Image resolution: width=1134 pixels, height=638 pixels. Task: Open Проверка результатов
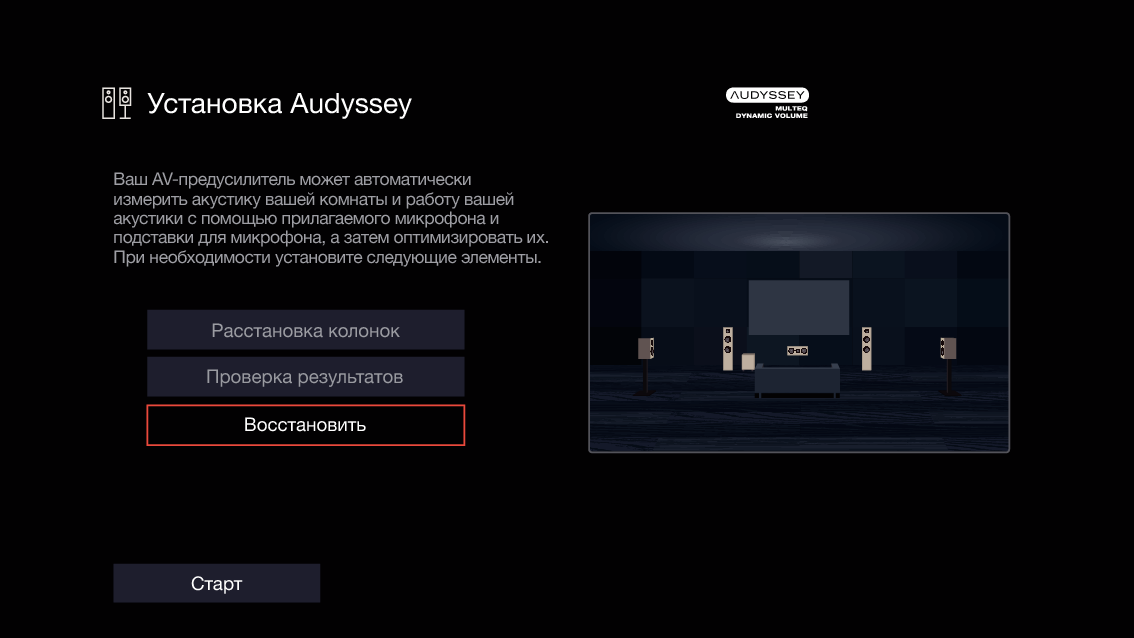(x=305, y=377)
